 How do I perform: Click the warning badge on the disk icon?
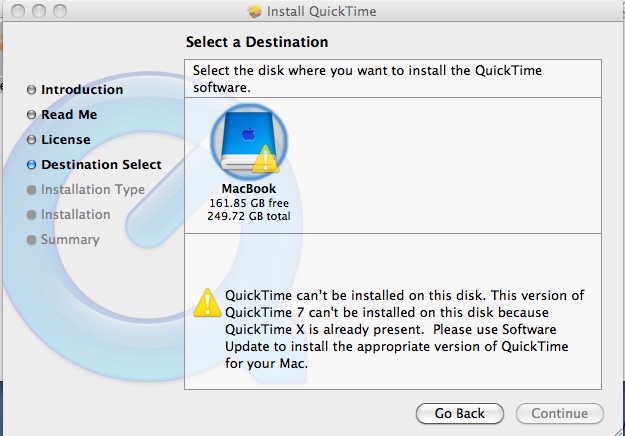coord(265,159)
